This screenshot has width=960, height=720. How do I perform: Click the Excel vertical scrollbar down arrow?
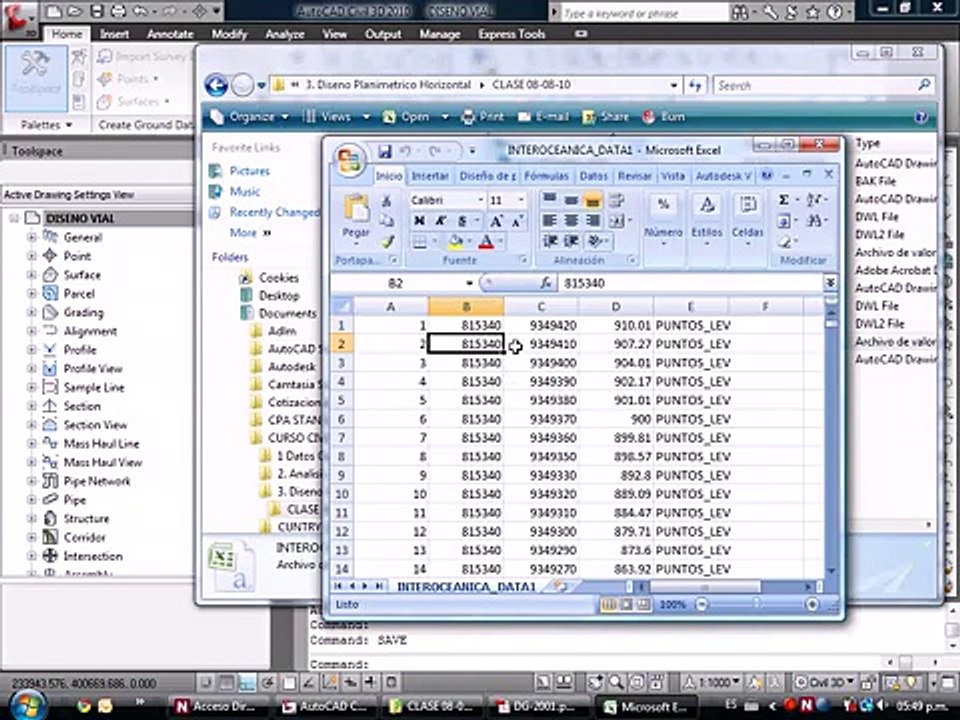click(x=830, y=571)
